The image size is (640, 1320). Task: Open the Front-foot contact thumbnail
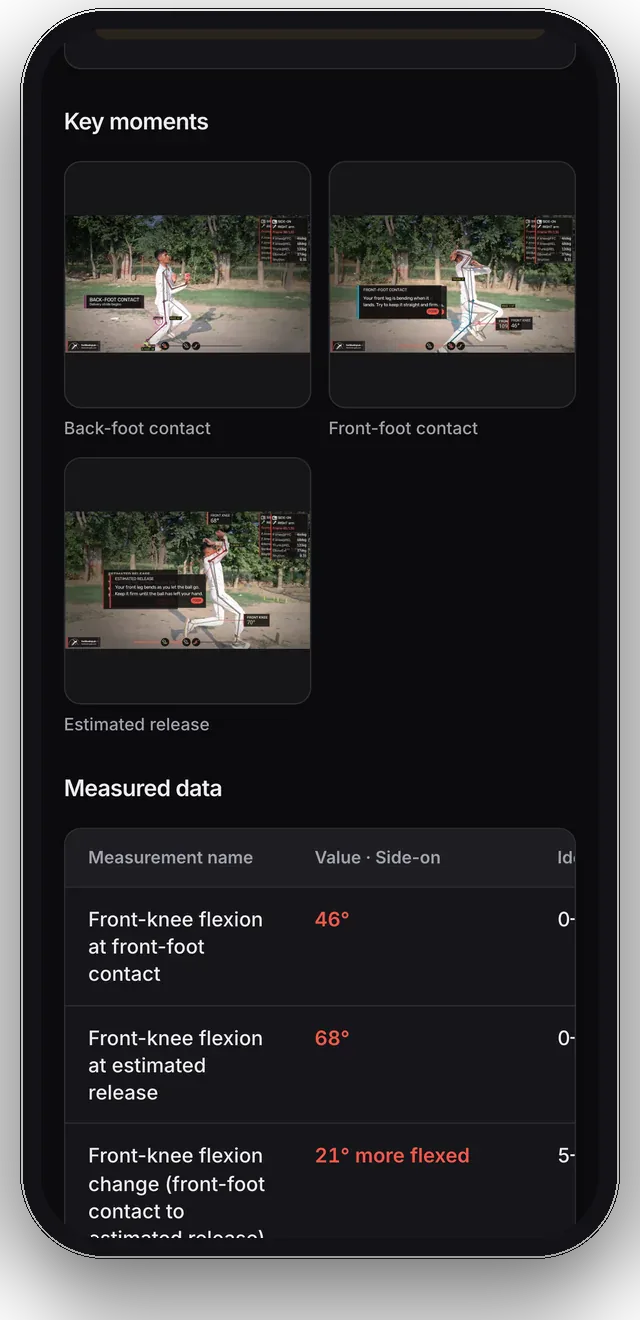pyautogui.click(x=452, y=284)
